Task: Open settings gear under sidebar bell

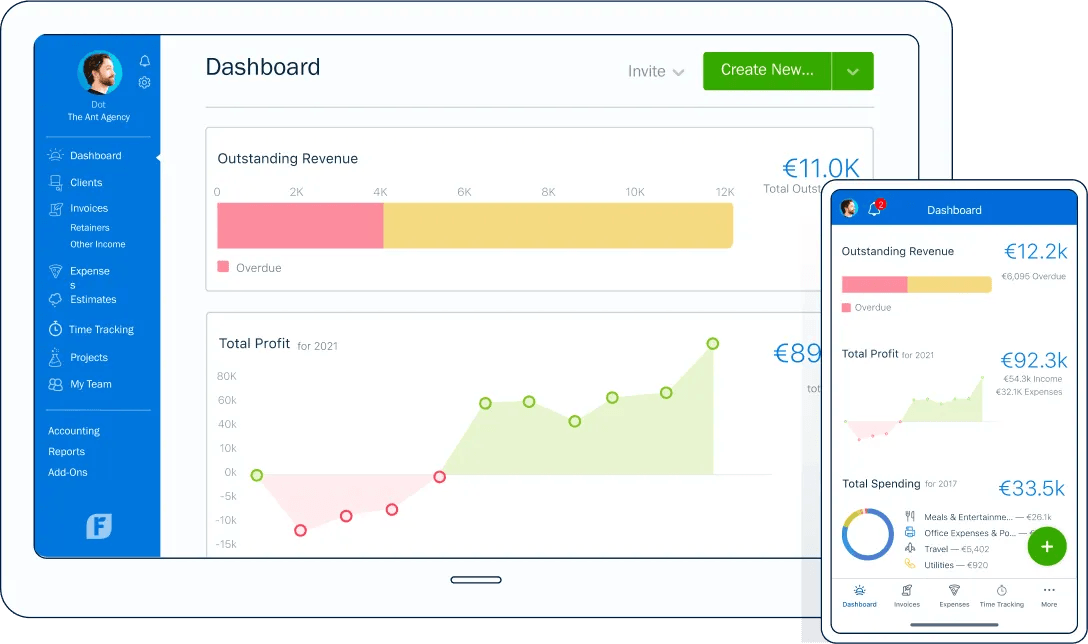Action: click(144, 83)
